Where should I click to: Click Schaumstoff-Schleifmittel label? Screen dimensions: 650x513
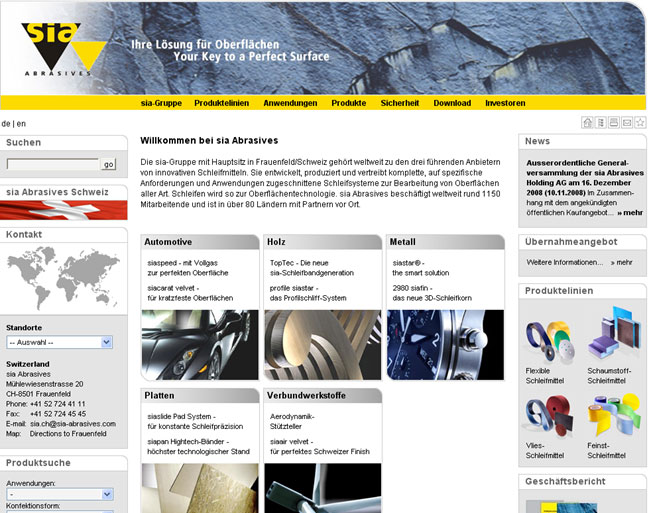click(x=609, y=376)
